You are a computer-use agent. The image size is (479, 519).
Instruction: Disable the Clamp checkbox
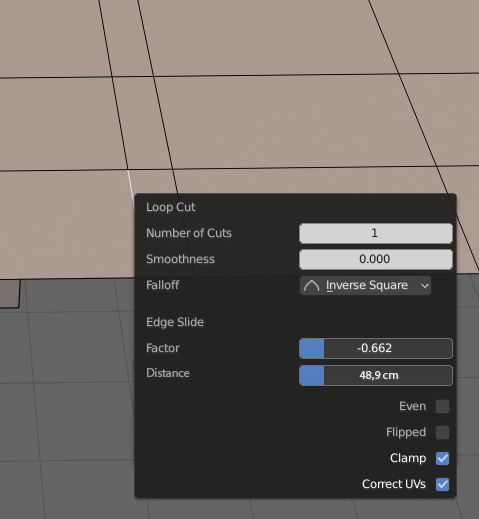click(x=442, y=458)
